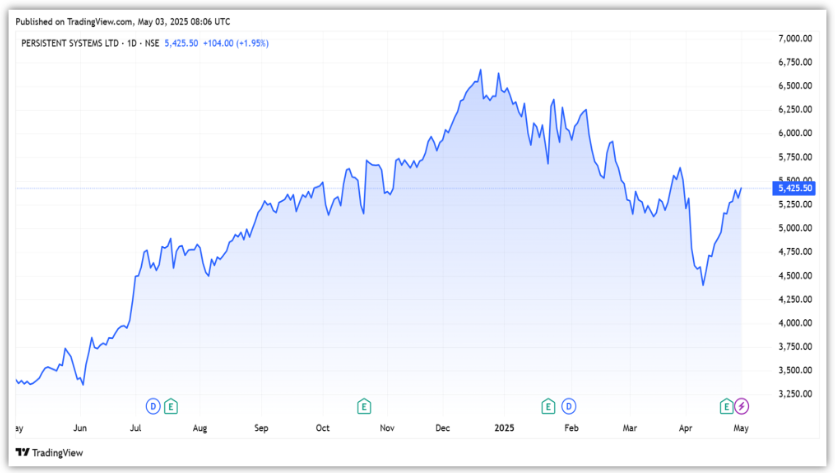The image size is (835, 473).
Task: Open the October earnings E marker
Action: [364, 406]
